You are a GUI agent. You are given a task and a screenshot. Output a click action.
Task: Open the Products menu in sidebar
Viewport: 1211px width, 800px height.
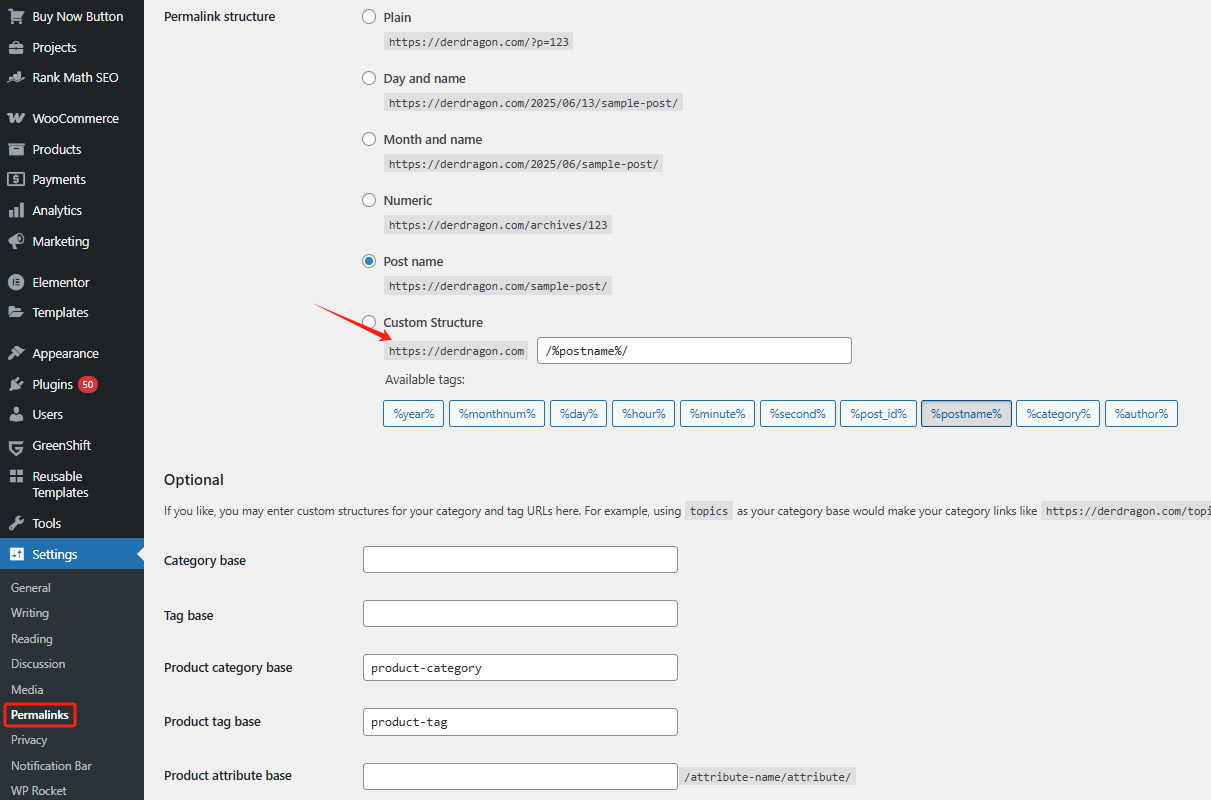56,149
